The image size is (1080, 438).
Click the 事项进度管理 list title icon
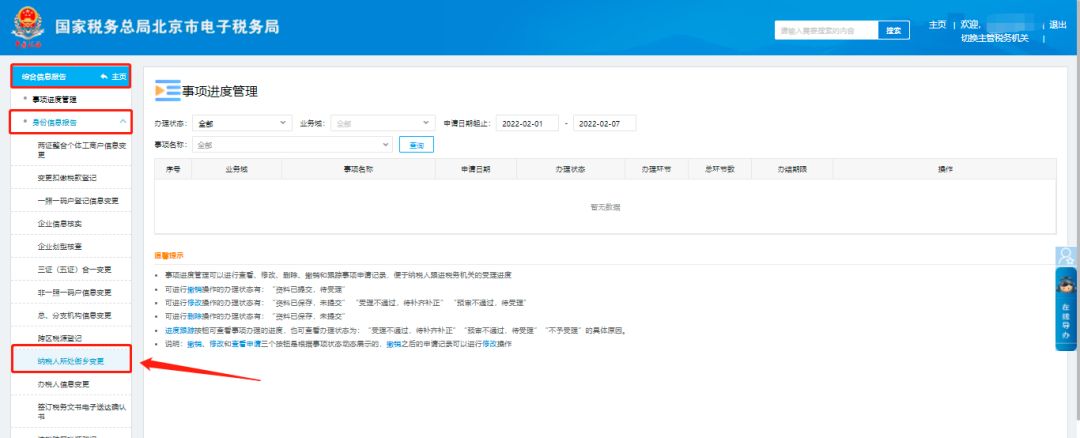(167, 91)
